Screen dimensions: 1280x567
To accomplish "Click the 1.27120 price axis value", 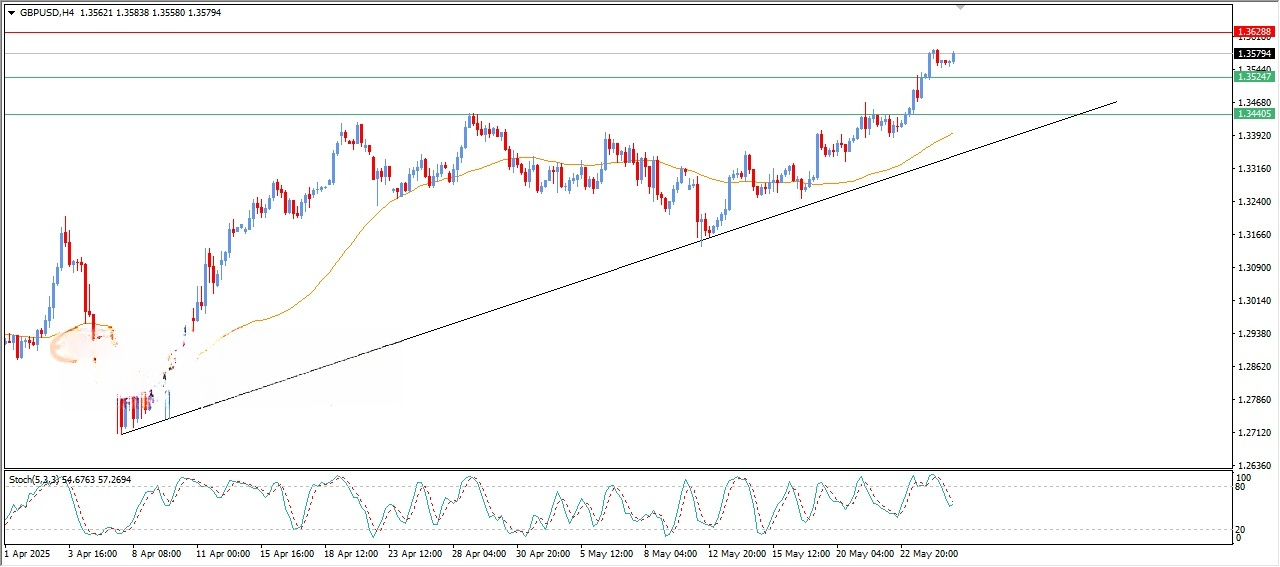I will 1254,433.
